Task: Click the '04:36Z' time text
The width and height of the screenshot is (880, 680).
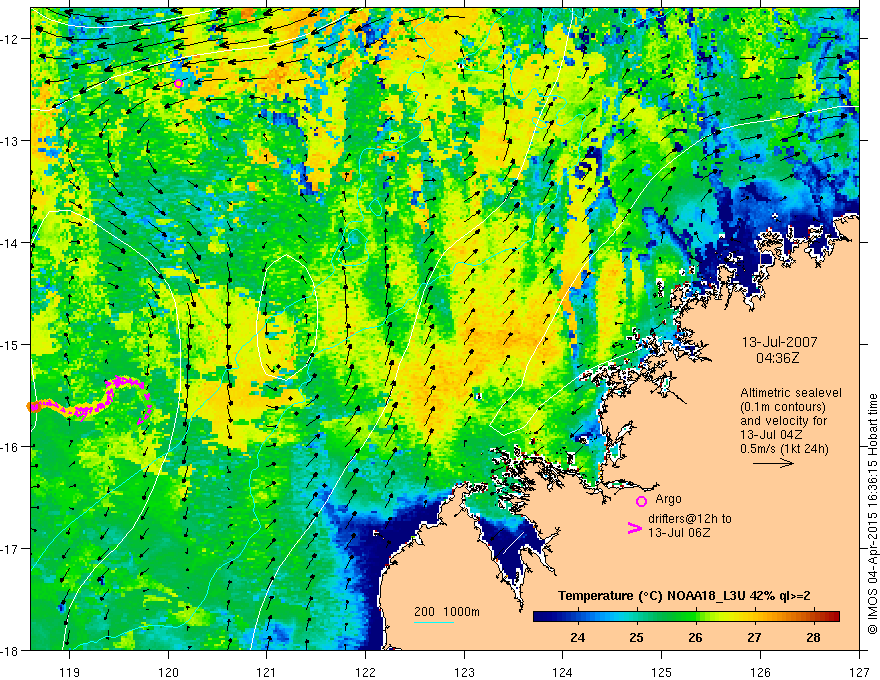Action: click(777, 357)
